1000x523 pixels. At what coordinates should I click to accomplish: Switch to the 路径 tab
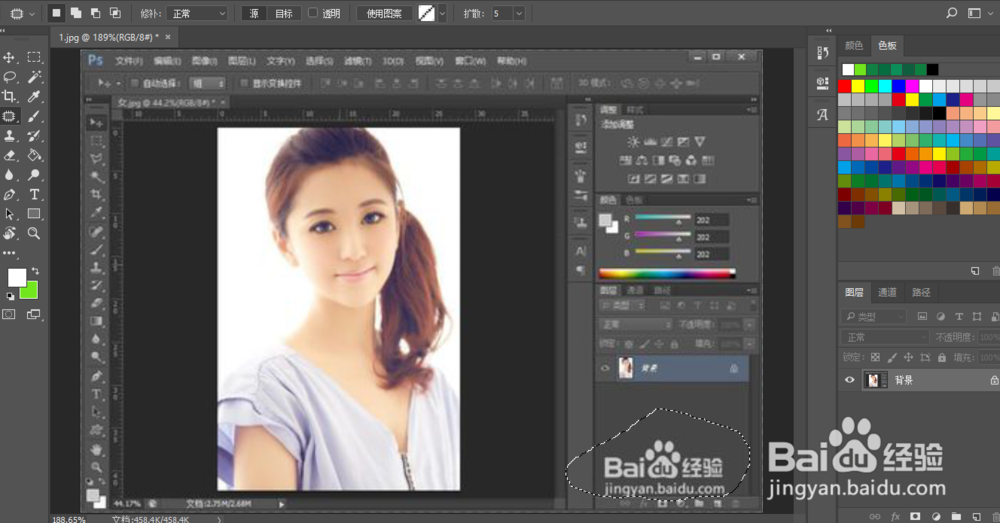(x=921, y=292)
